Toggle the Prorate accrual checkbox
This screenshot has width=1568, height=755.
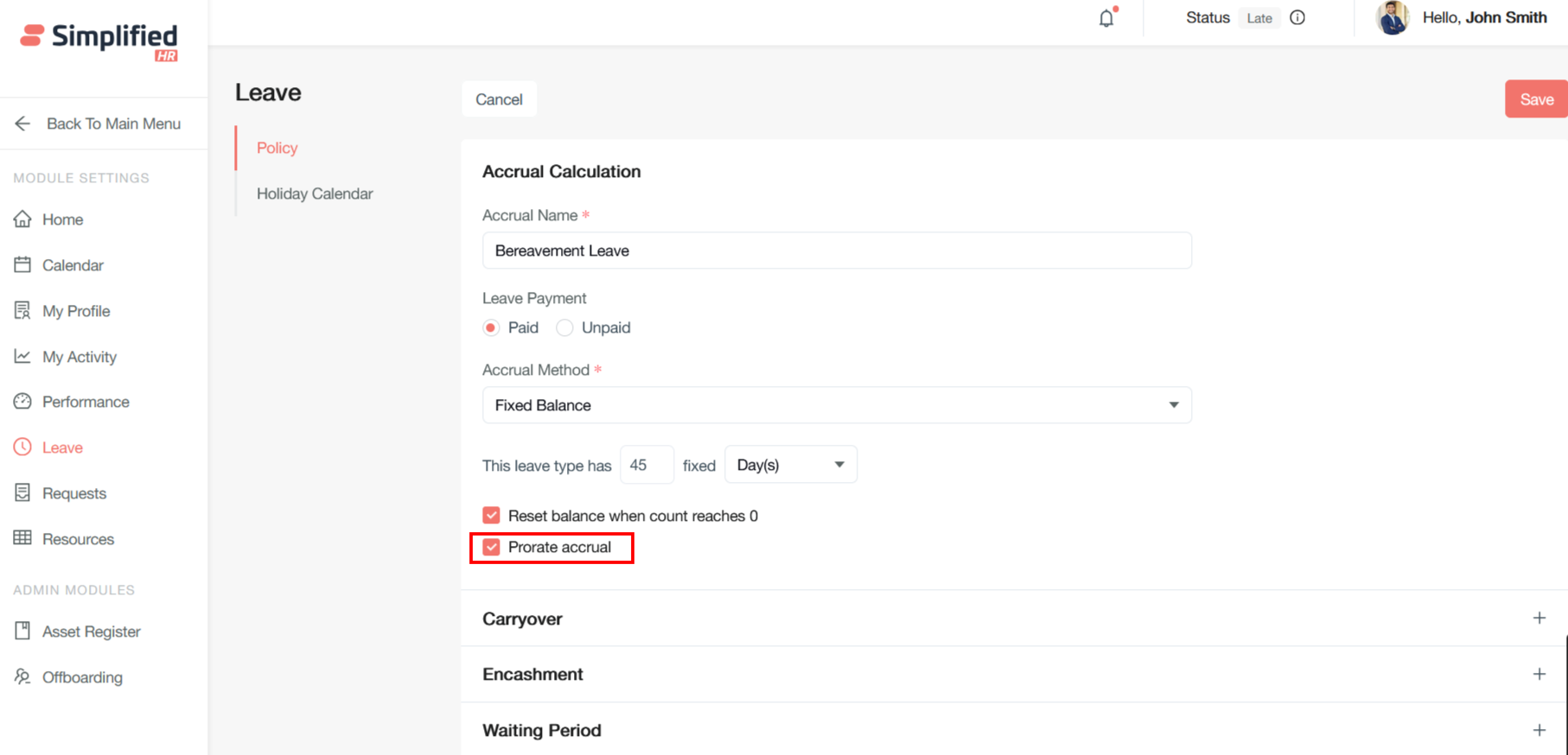(x=491, y=548)
